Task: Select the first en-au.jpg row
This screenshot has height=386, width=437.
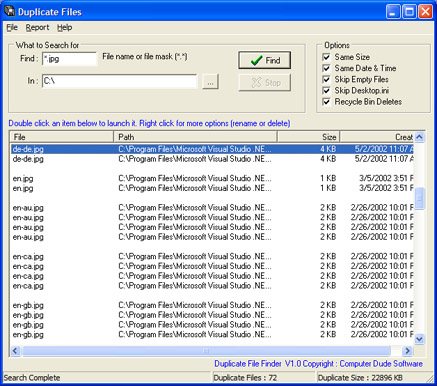Action: pos(212,208)
